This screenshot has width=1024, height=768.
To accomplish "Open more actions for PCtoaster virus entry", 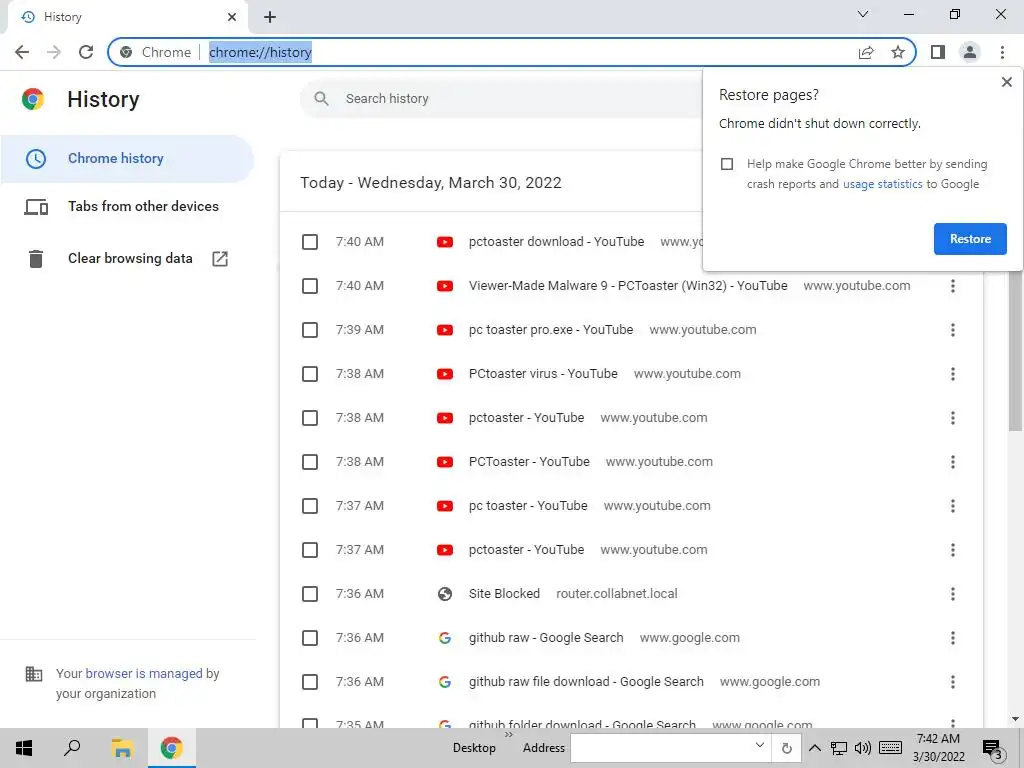I will (x=953, y=374).
